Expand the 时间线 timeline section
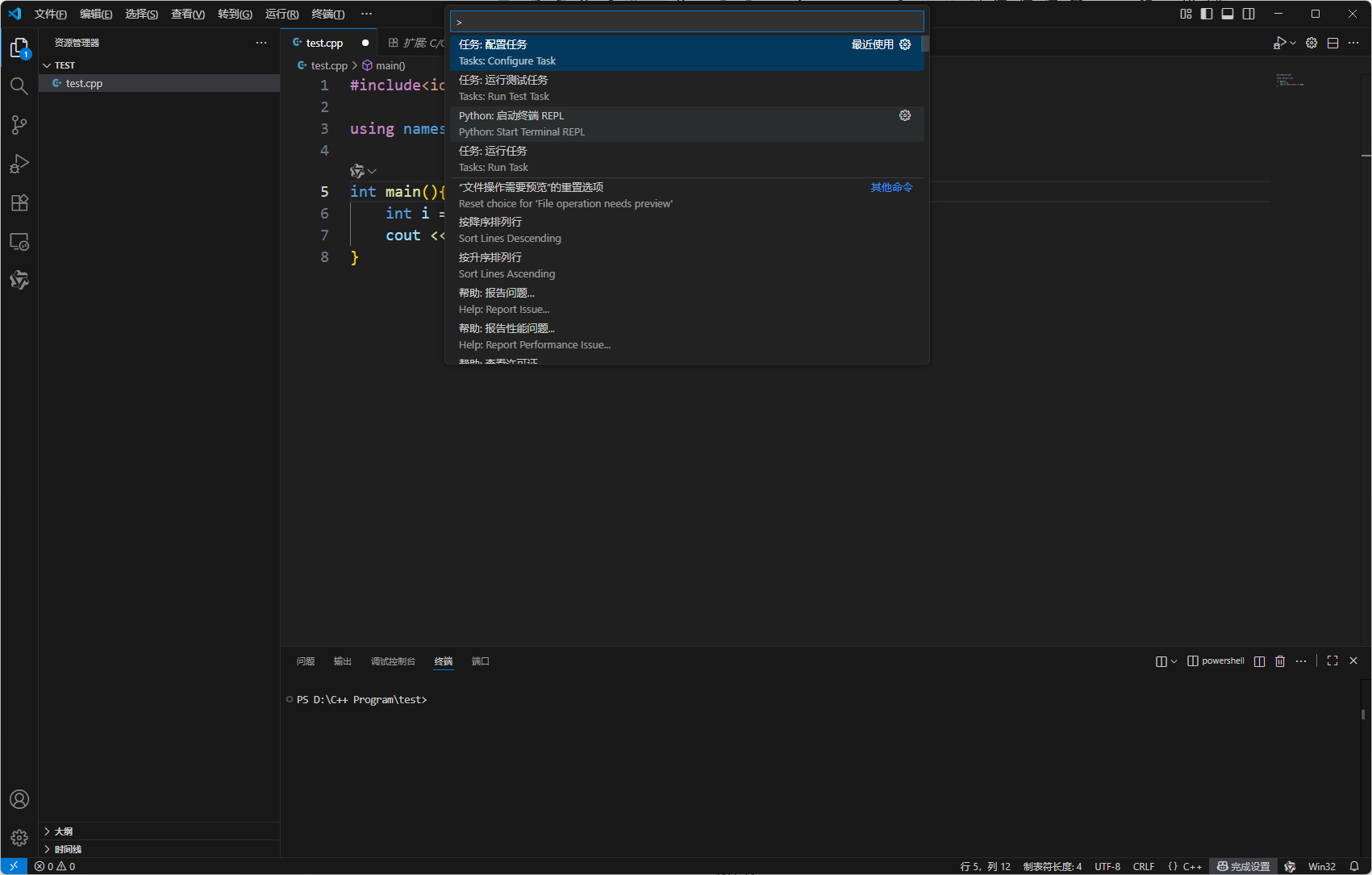1372x875 pixels. 68,849
